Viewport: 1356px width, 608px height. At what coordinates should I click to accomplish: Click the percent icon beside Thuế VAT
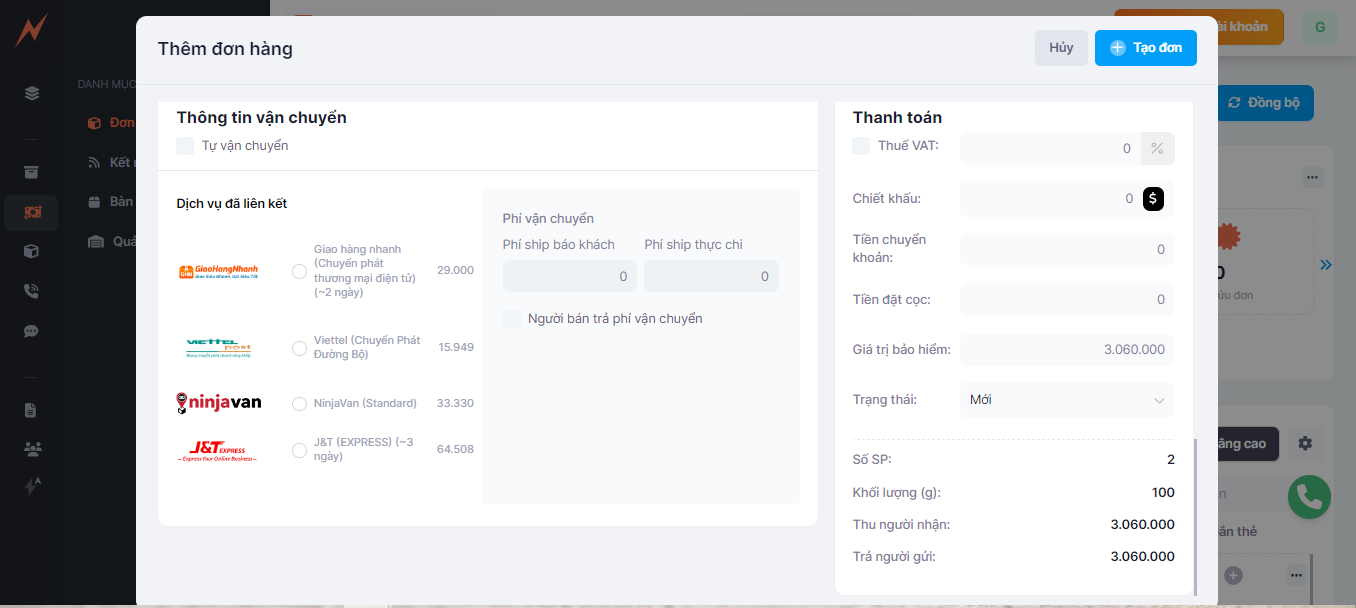tap(1157, 148)
